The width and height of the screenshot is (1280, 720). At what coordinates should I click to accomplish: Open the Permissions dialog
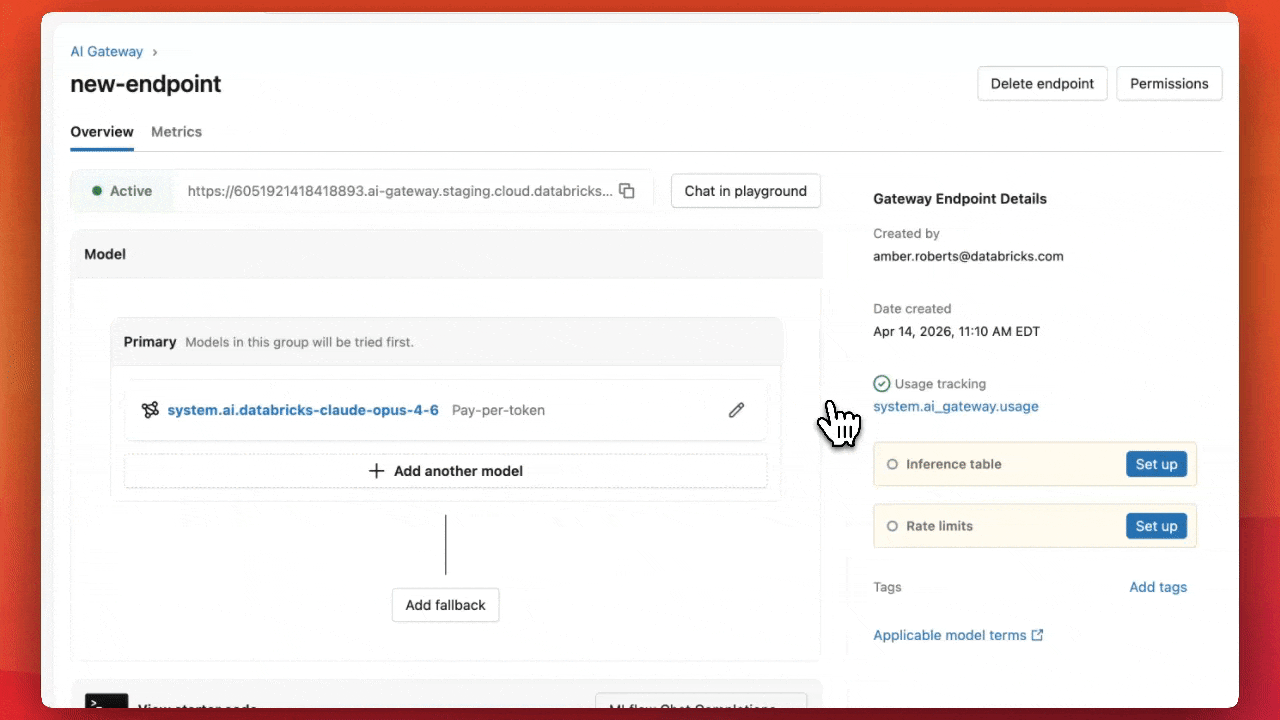pos(1169,84)
